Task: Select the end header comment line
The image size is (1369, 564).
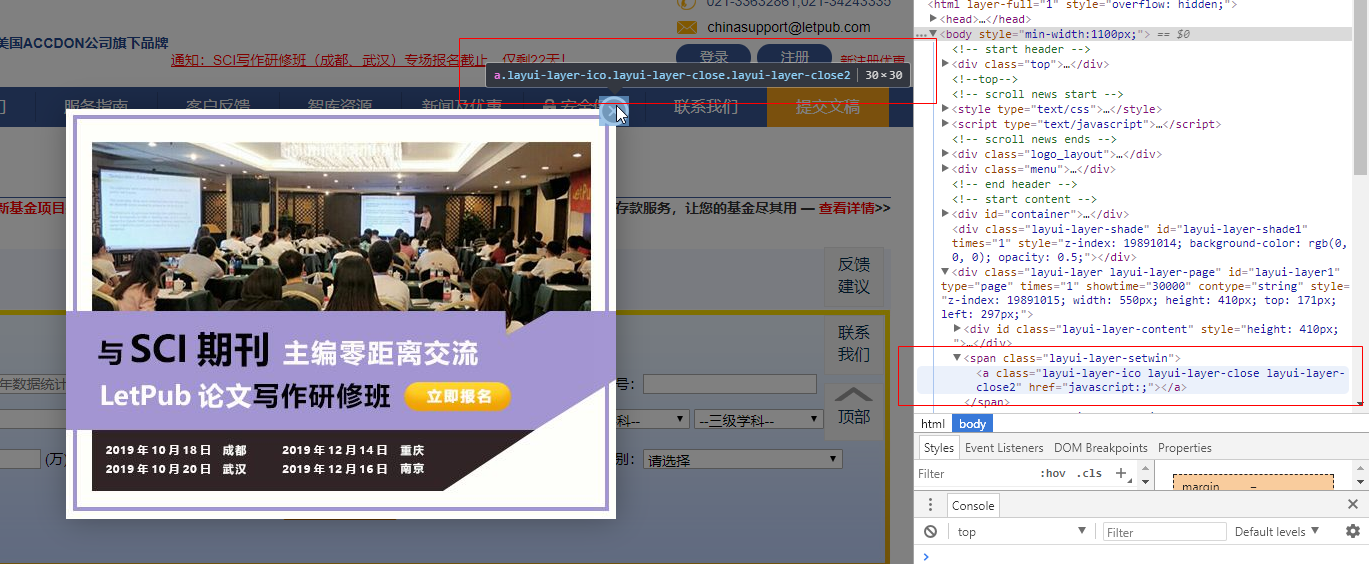Action: 1015,184
